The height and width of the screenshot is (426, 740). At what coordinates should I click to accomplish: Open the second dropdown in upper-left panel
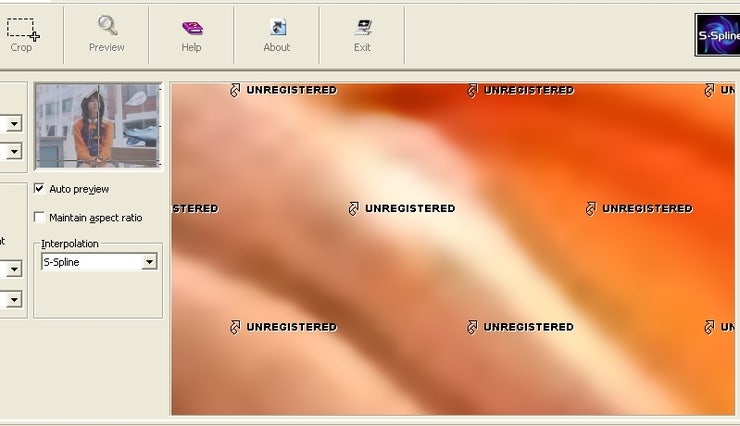coord(14,152)
